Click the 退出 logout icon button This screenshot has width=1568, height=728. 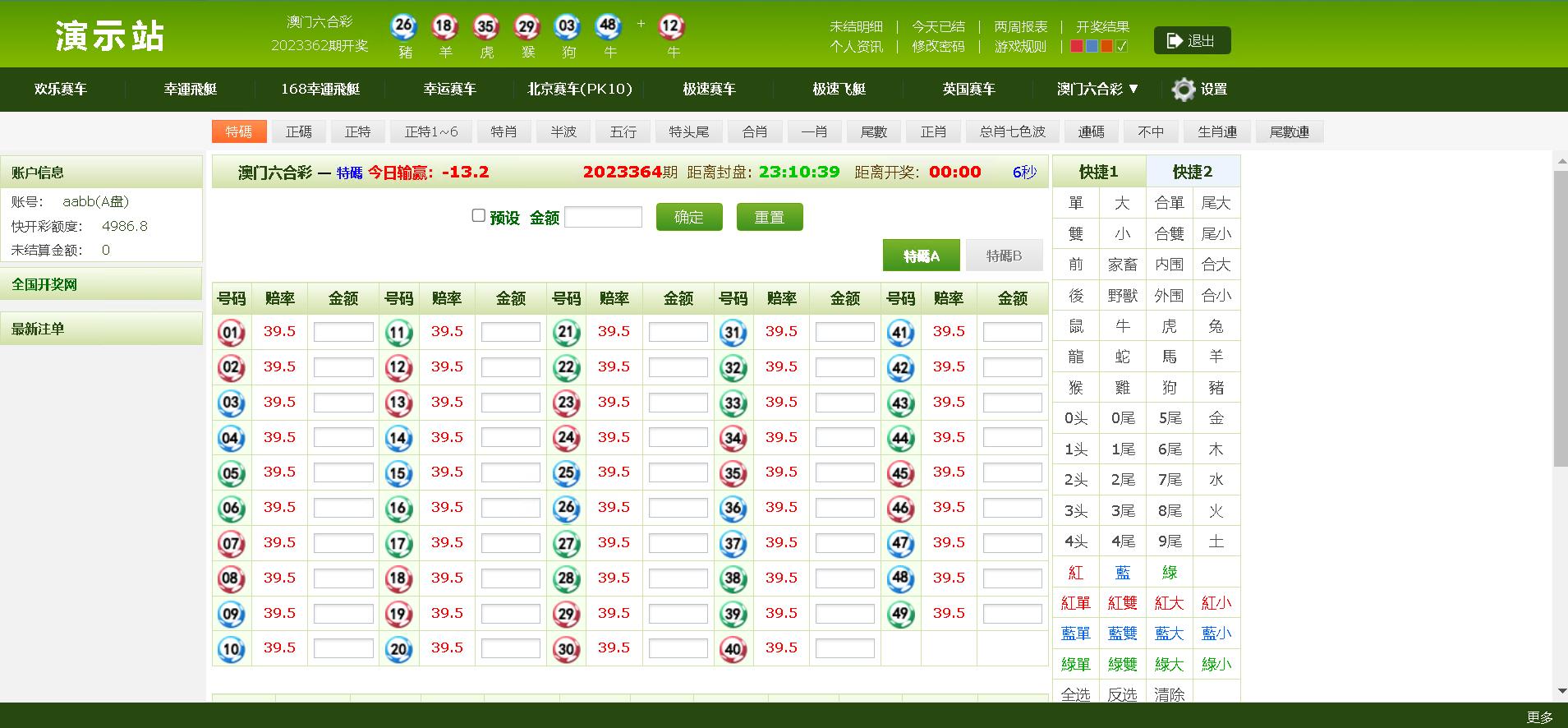click(1192, 40)
